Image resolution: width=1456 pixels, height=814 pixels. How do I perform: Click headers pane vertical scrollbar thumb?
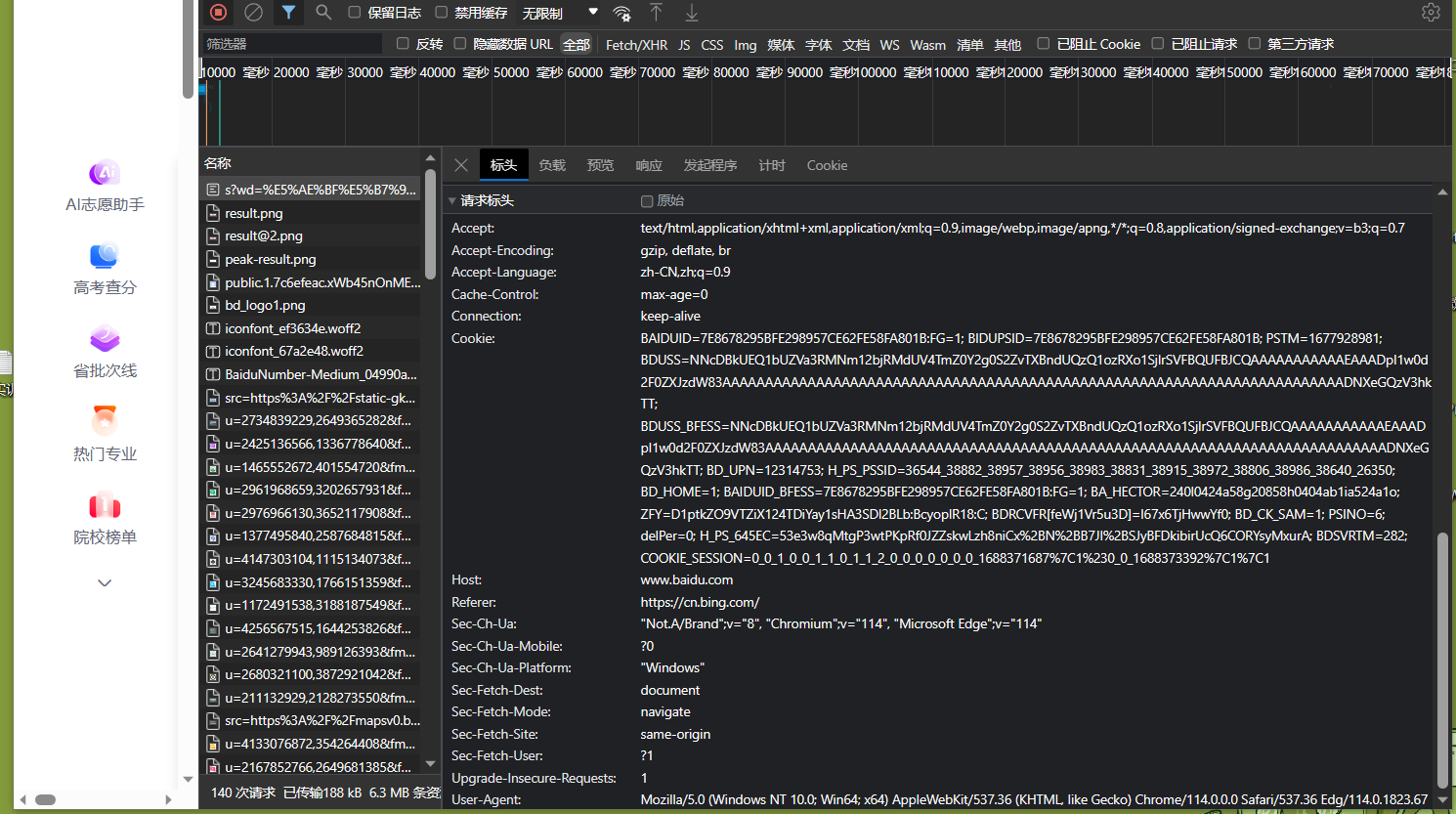click(1442, 660)
